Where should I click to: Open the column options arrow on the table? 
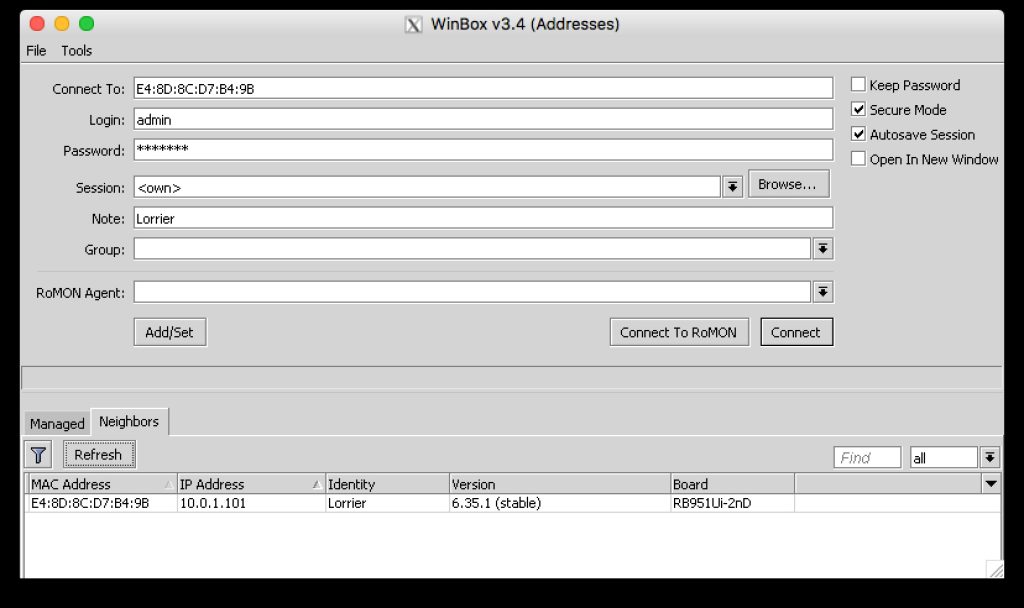[x=989, y=483]
